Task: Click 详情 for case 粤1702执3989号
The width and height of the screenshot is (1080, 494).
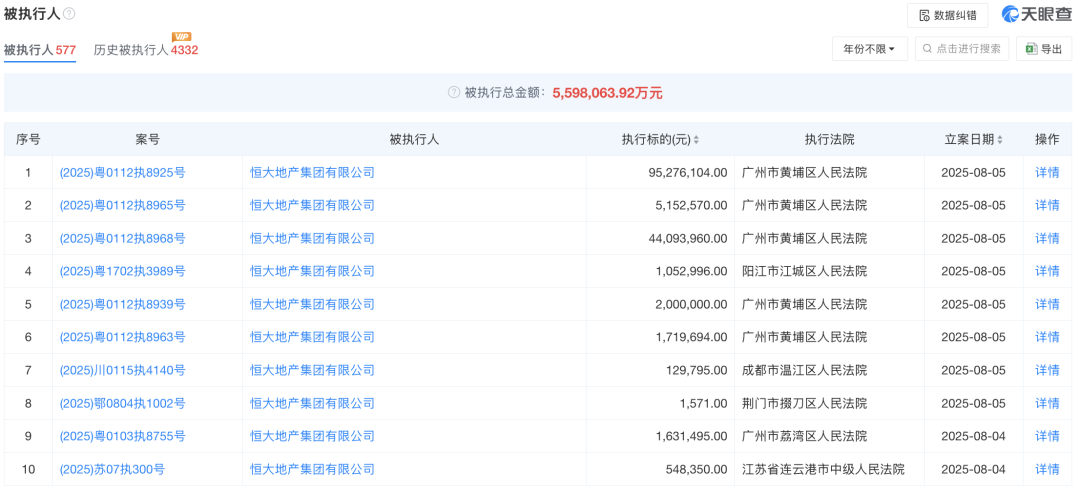Action: pyautogui.click(x=1047, y=271)
